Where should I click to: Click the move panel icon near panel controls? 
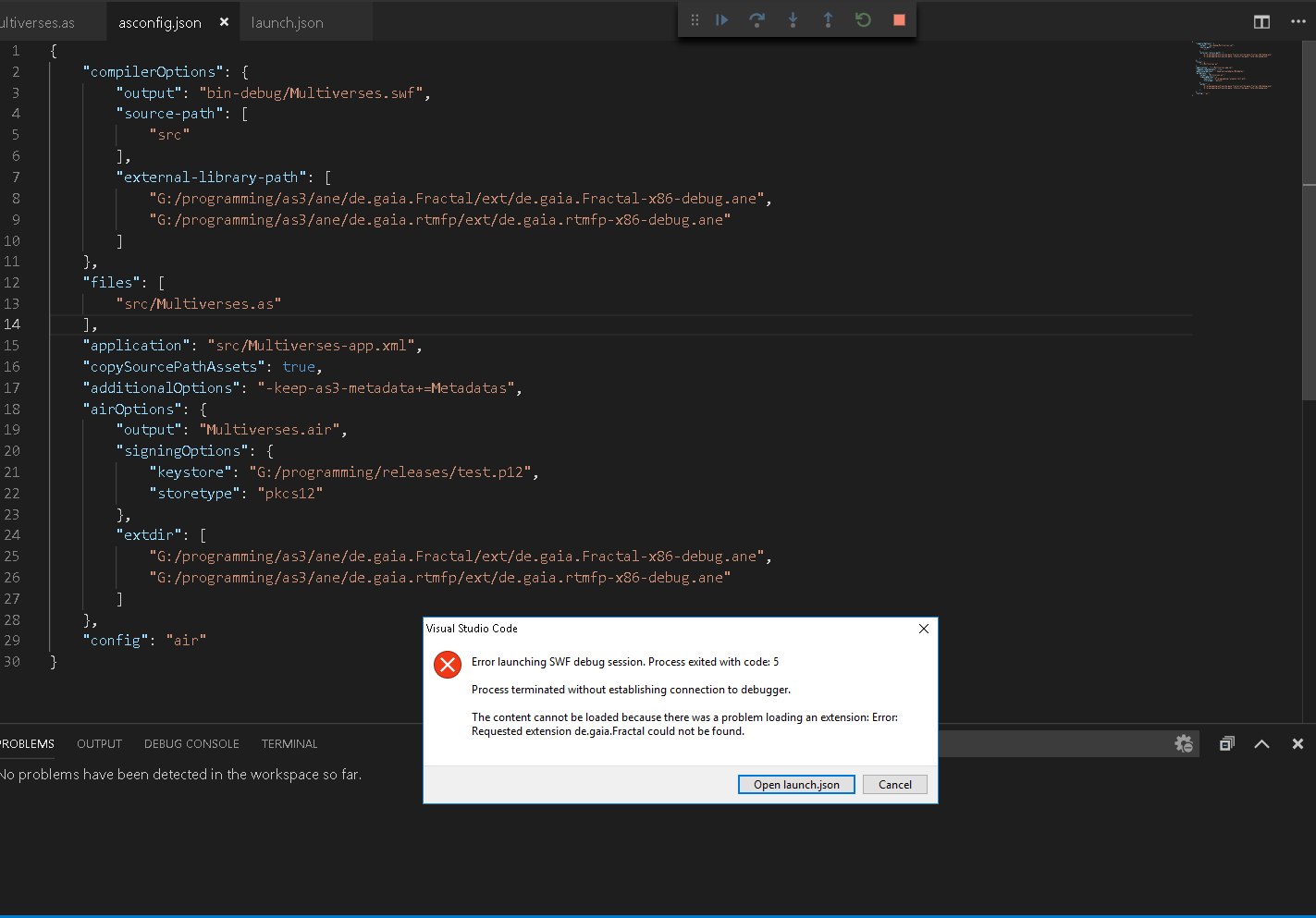point(1226,743)
